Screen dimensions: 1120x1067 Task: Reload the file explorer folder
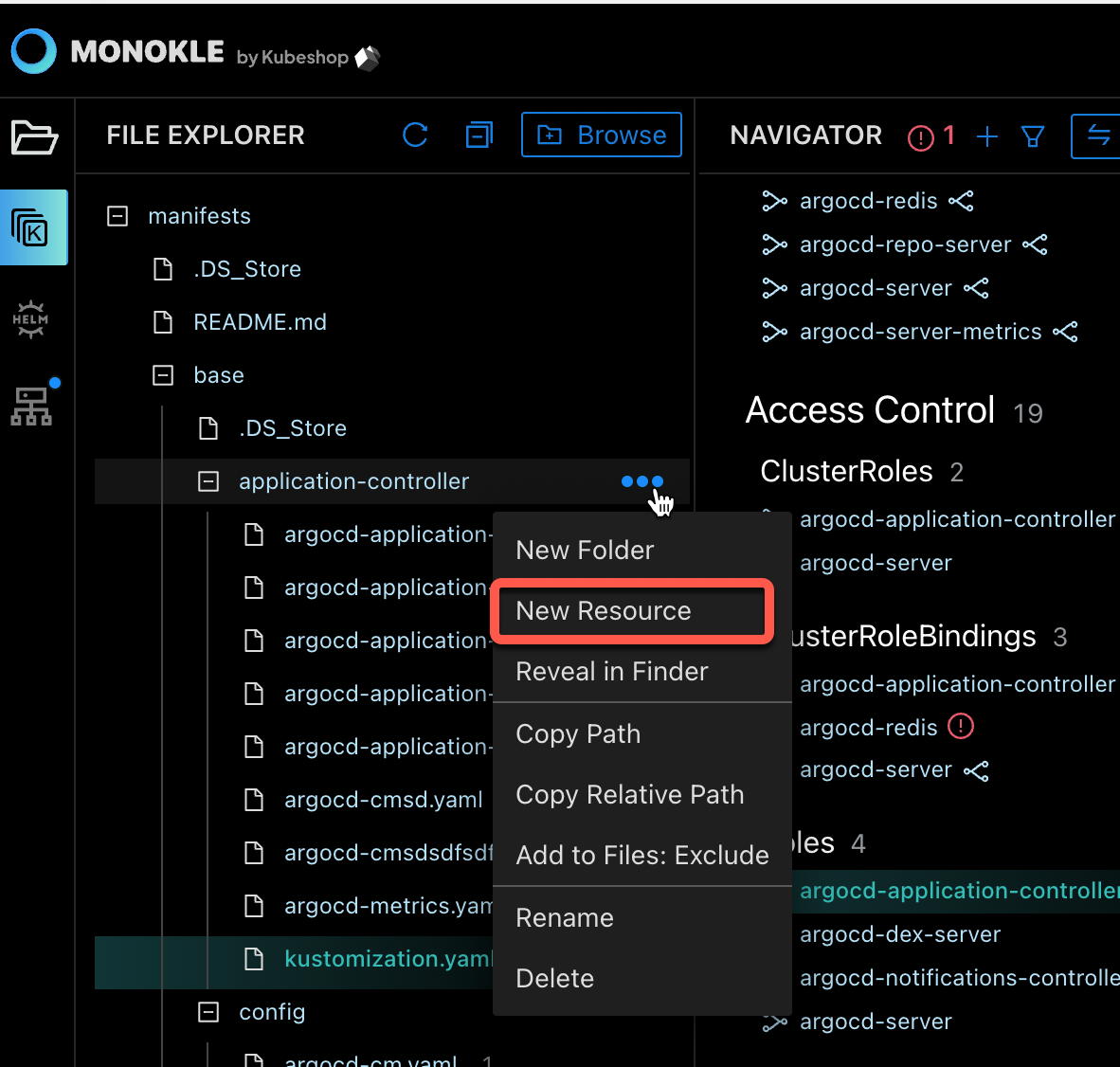(415, 135)
